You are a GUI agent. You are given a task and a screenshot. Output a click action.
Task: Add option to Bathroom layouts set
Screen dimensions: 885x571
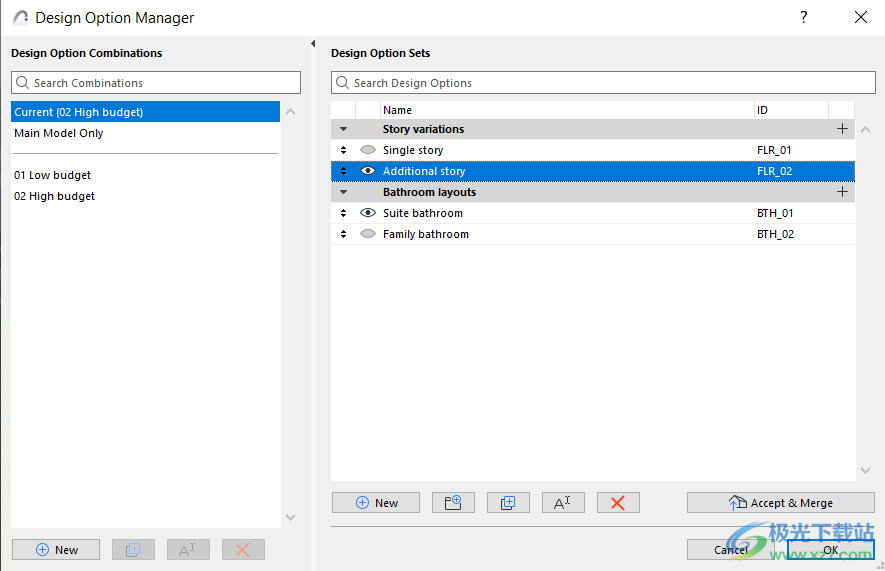coord(842,192)
